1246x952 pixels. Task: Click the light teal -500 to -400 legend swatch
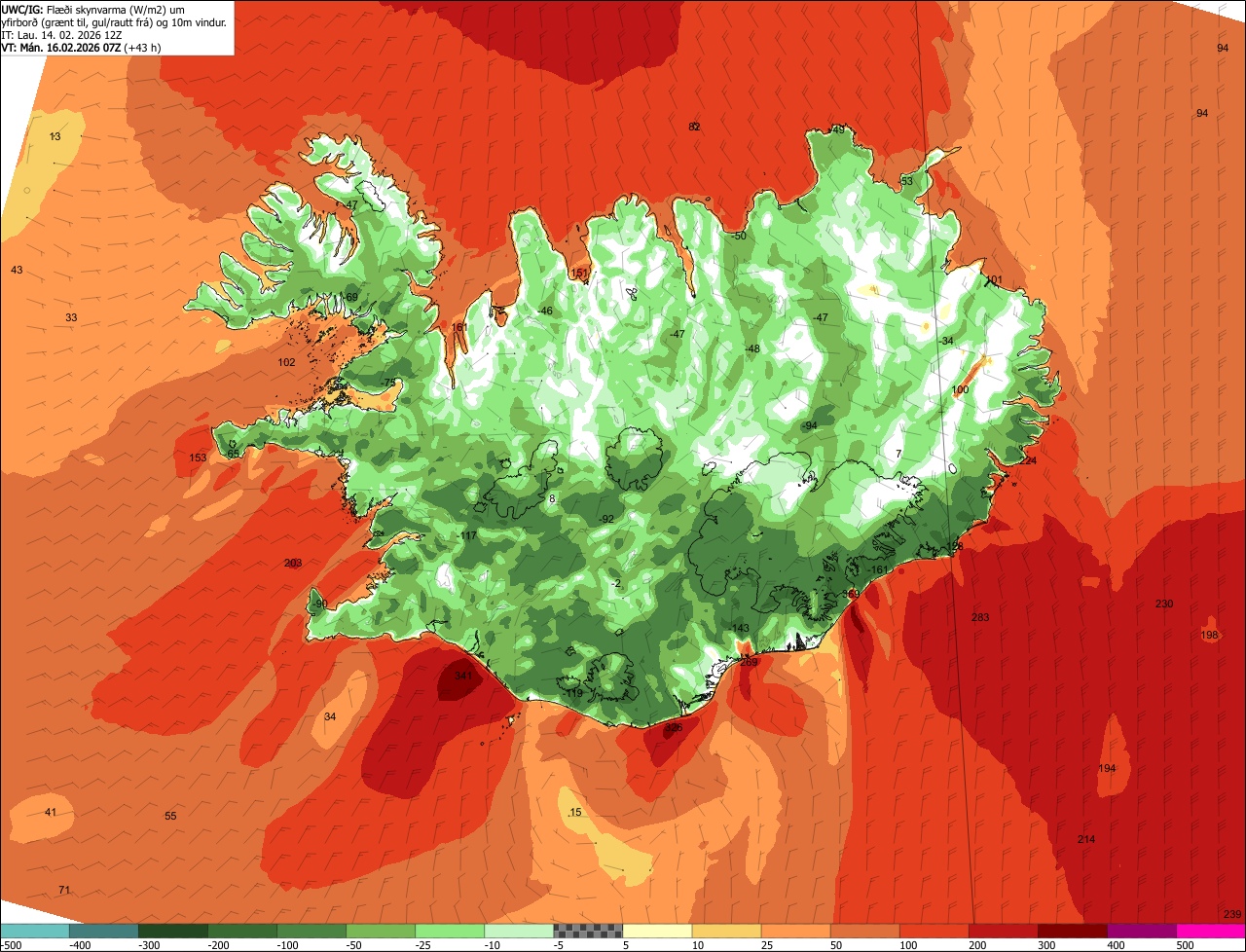tap(35, 931)
